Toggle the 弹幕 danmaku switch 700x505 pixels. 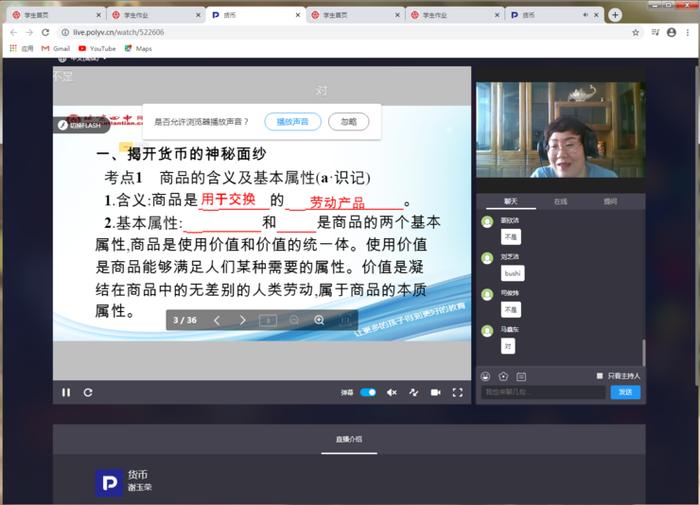(368, 392)
